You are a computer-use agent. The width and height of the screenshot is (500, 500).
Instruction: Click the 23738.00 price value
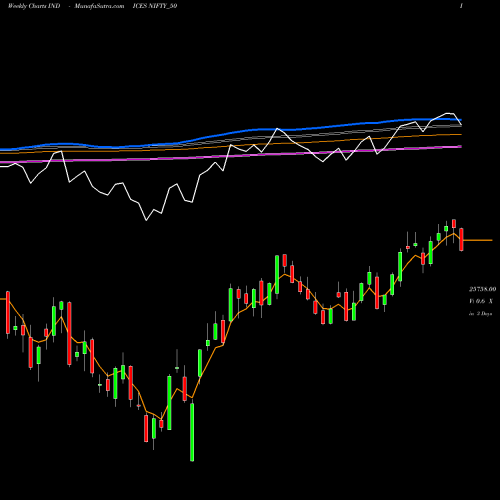pos(482,289)
